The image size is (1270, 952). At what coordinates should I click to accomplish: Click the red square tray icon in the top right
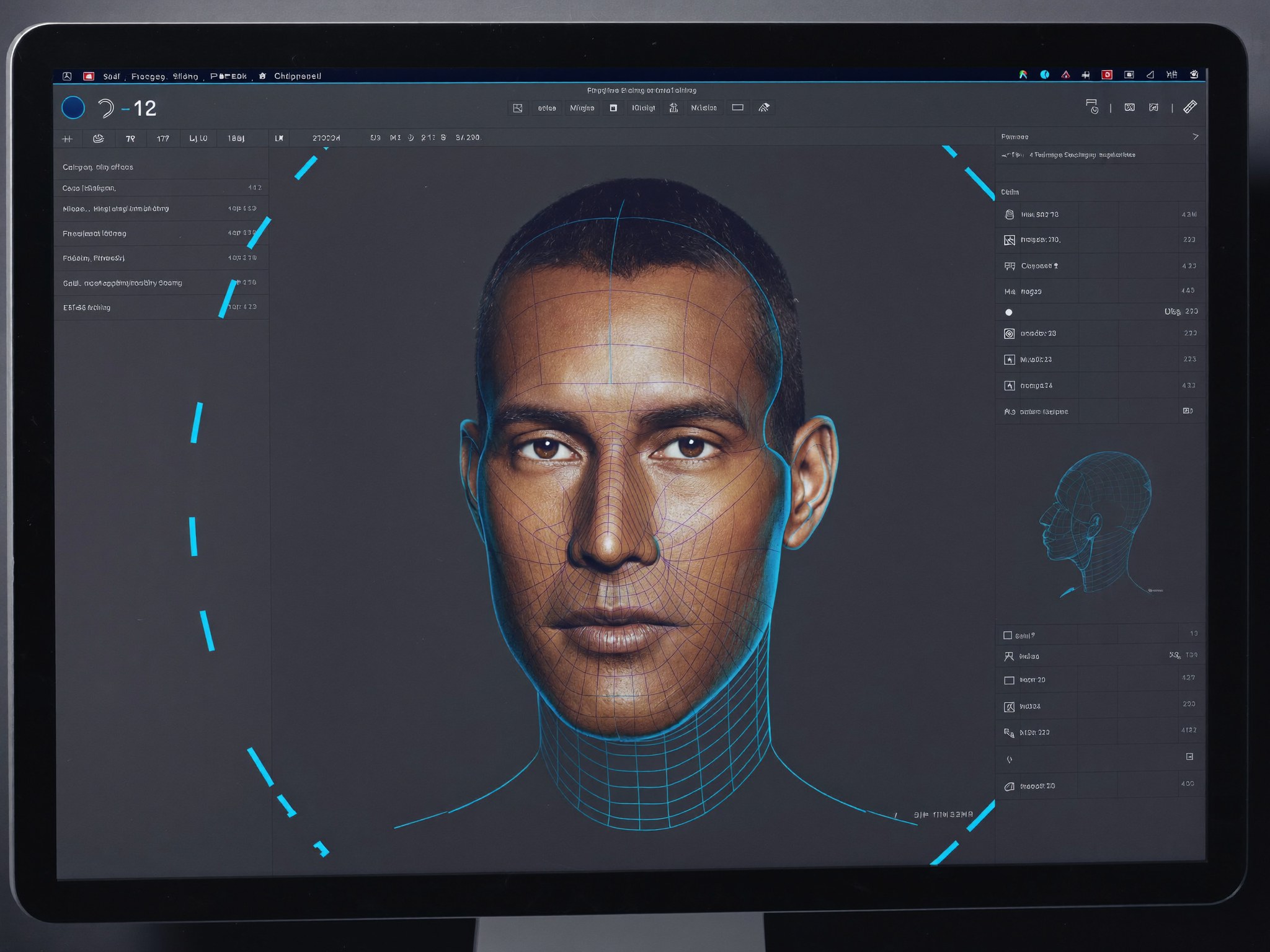[x=1107, y=74]
